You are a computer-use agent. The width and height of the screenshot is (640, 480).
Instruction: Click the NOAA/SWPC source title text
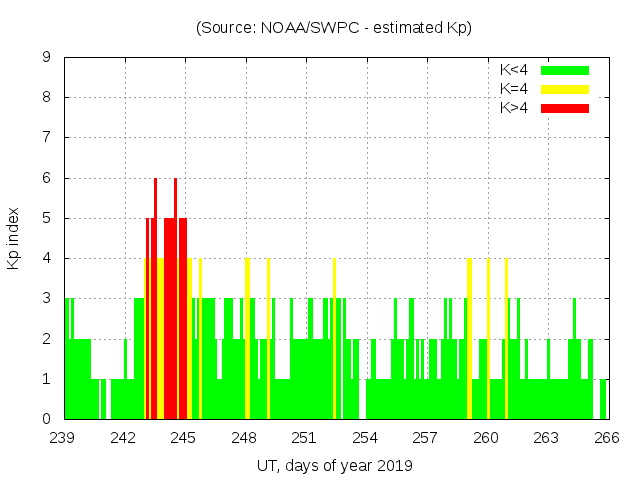click(x=334, y=28)
